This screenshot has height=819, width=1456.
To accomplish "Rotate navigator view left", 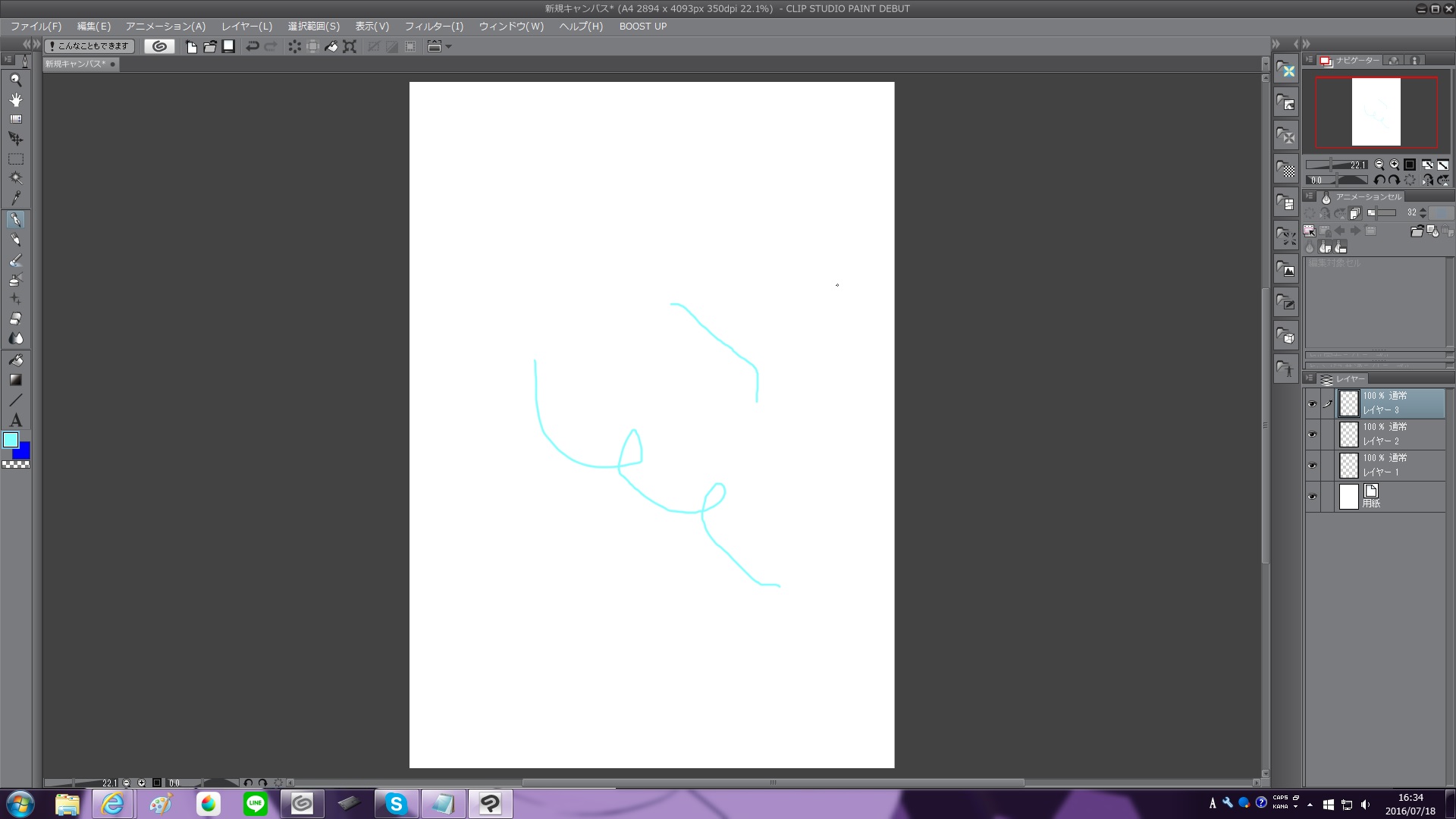I will tap(1379, 180).
